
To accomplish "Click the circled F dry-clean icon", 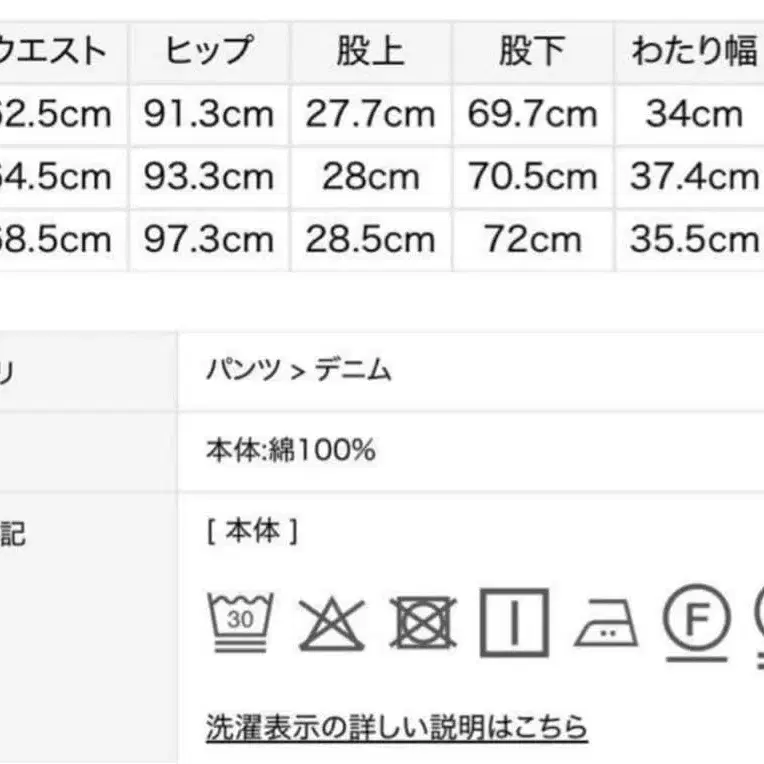I will (696, 623).
